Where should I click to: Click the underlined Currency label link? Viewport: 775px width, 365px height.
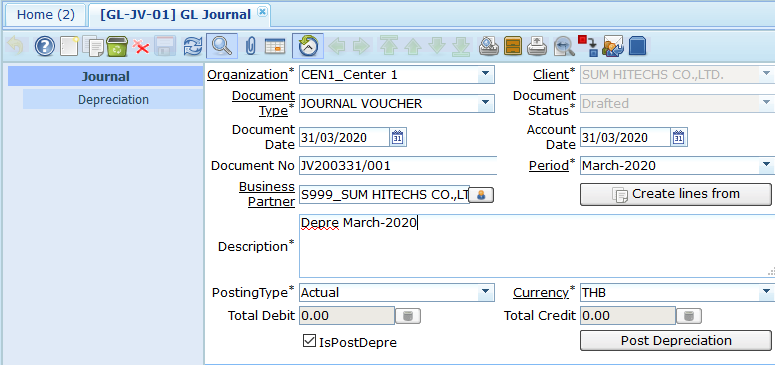tap(541, 292)
